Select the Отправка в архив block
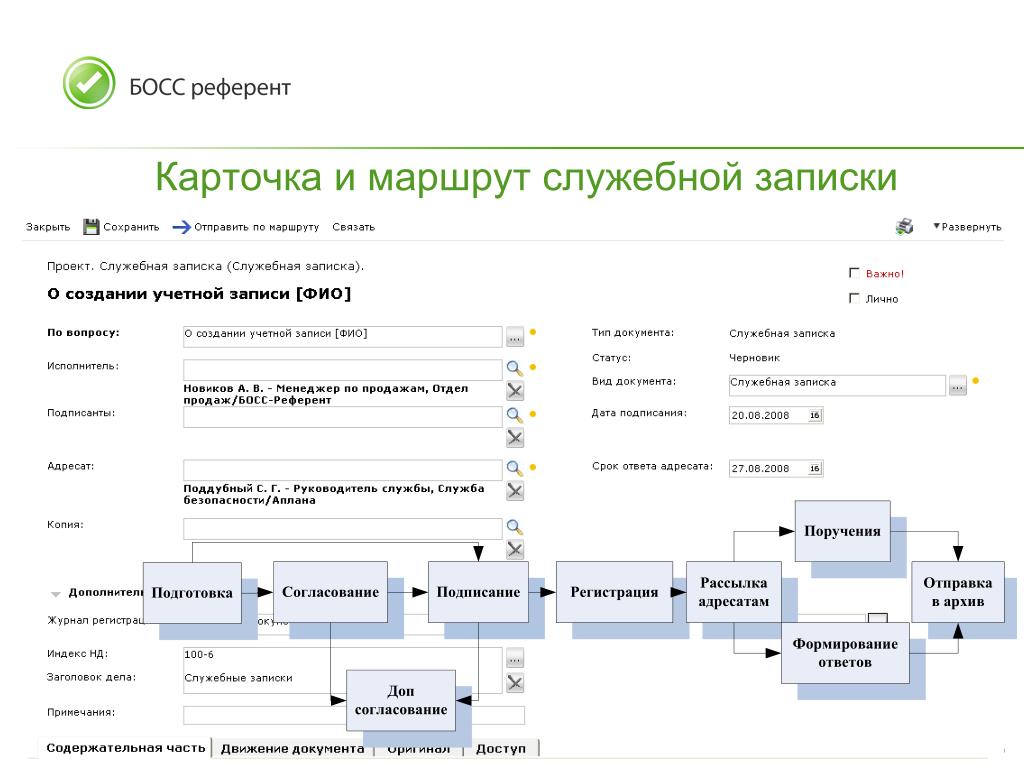The image size is (1024, 768). click(x=957, y=592)
